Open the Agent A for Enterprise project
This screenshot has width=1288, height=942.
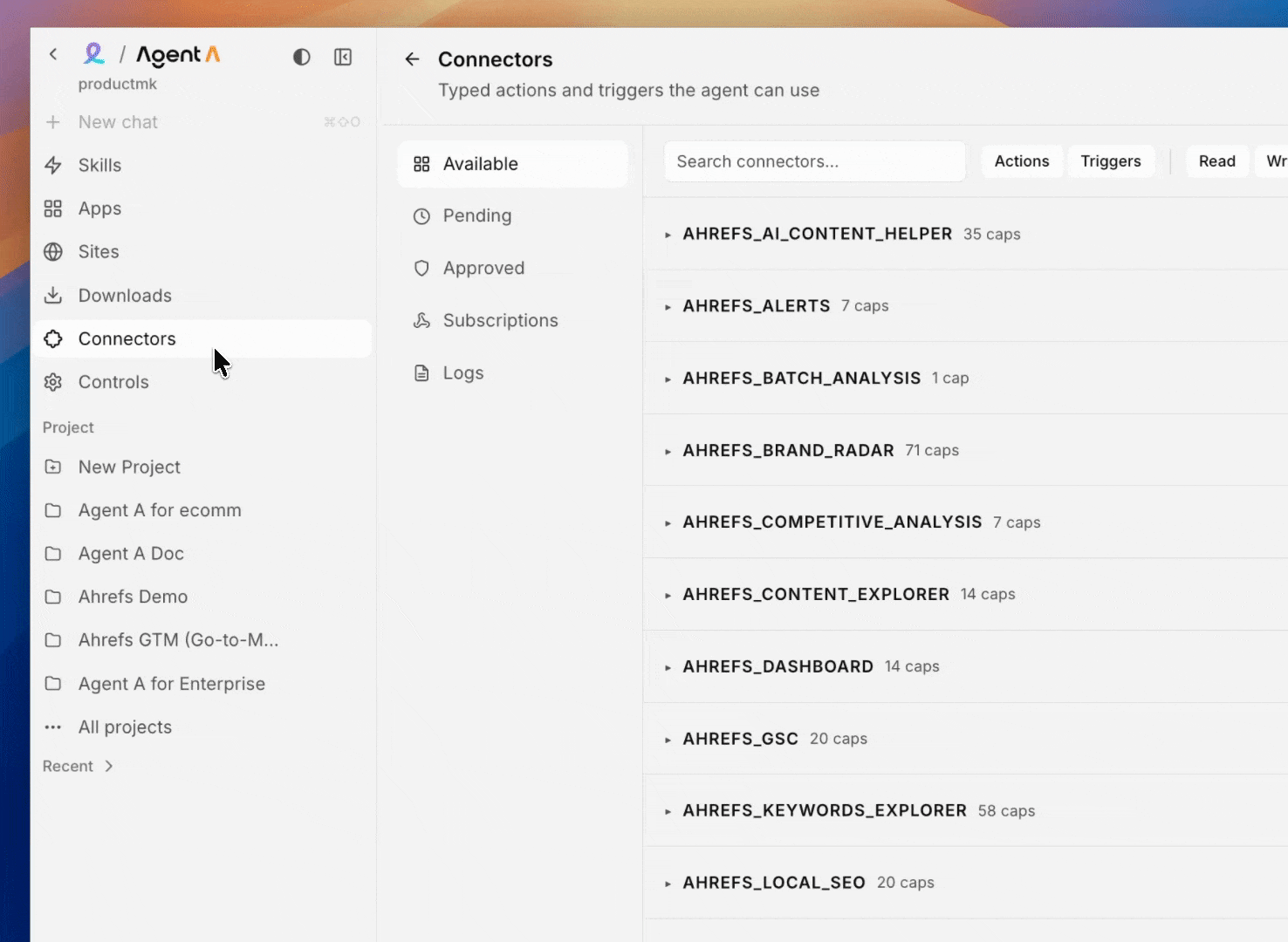click(x=202, y=684)
